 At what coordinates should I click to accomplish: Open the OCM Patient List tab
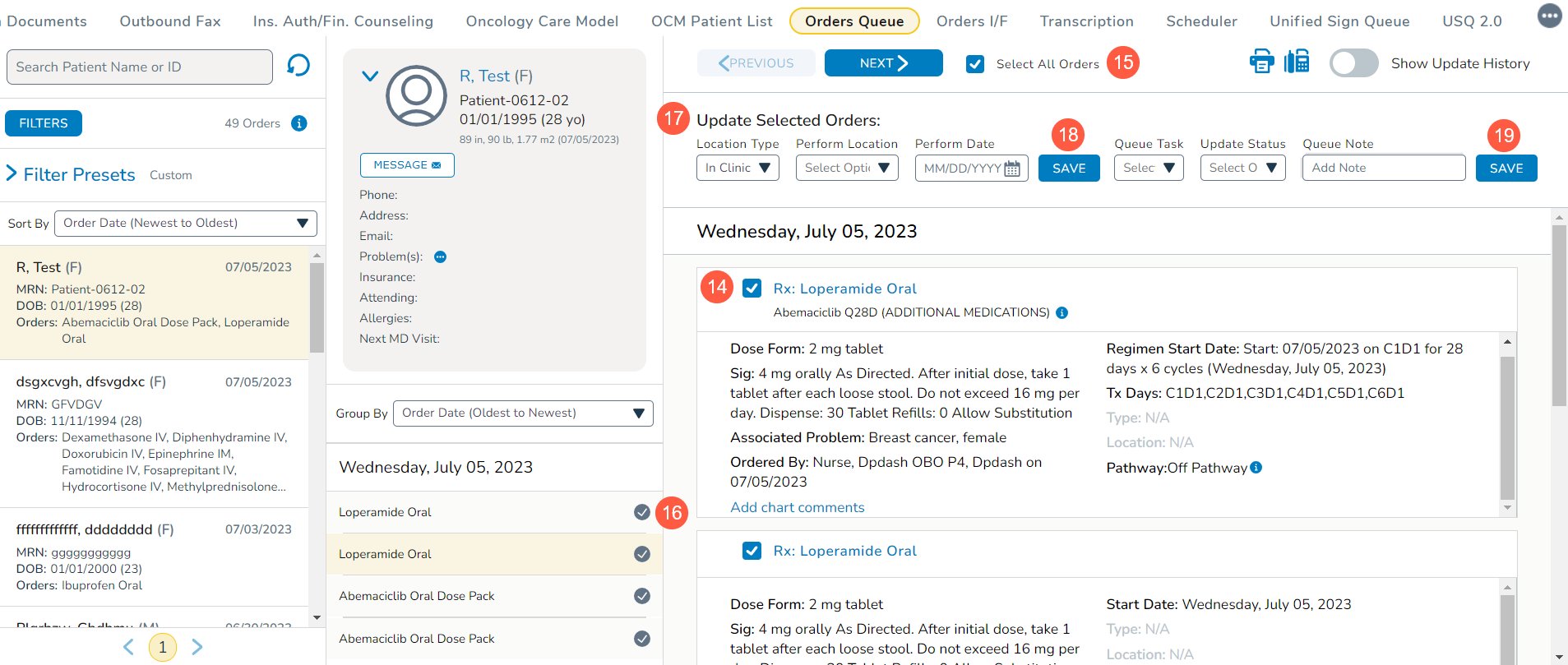(711, 21)
